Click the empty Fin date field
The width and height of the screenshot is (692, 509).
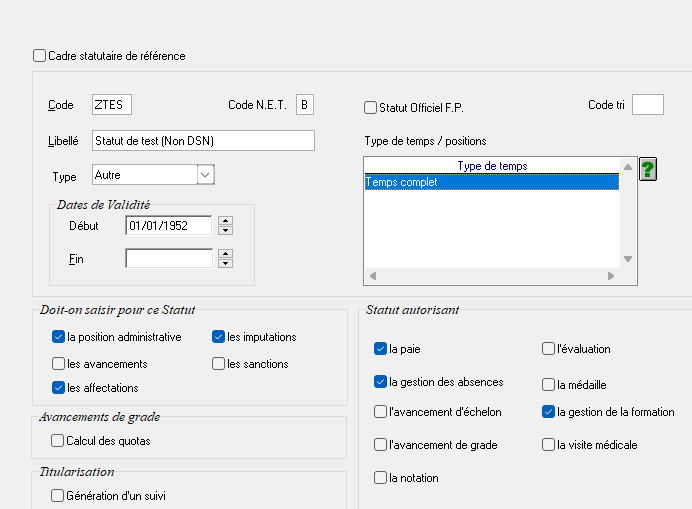(169, 259)
